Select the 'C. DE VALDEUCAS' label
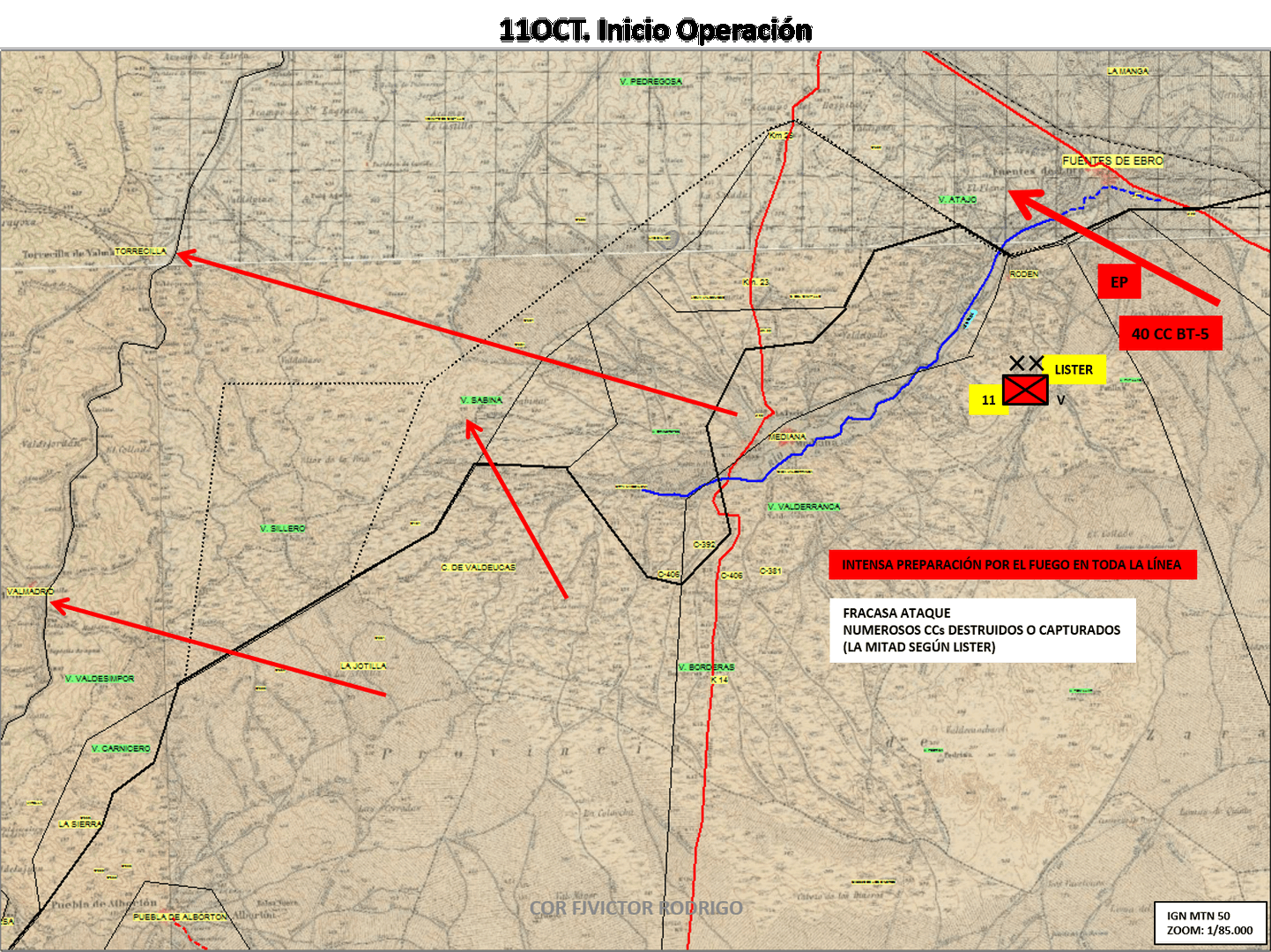 (479, 568)
